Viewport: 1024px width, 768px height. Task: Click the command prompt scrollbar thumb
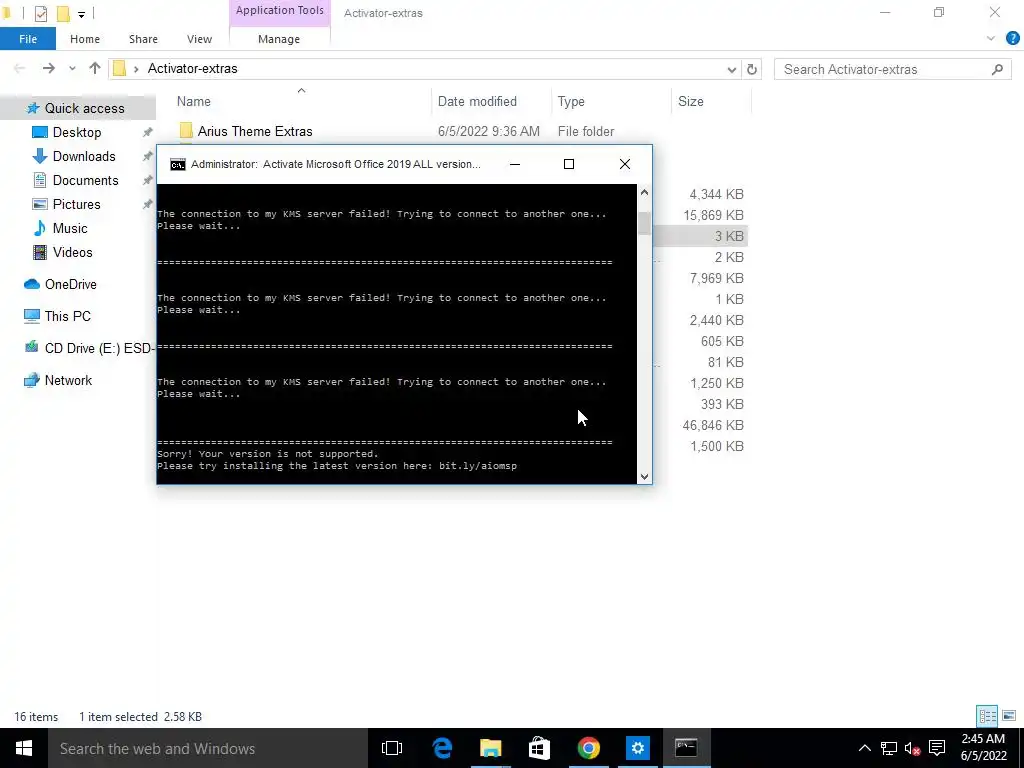click(x=645, y=223)
